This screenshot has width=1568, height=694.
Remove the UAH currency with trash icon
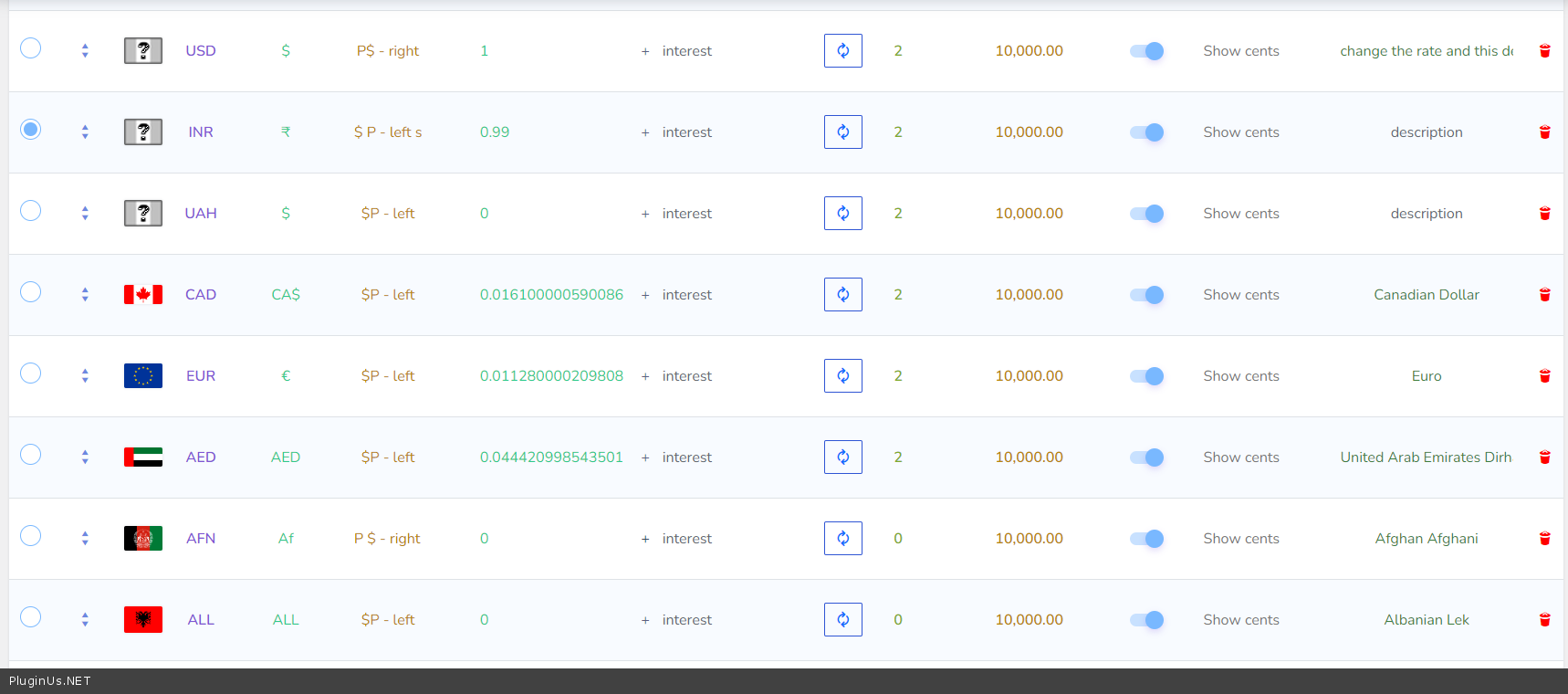click(1544, 214)
